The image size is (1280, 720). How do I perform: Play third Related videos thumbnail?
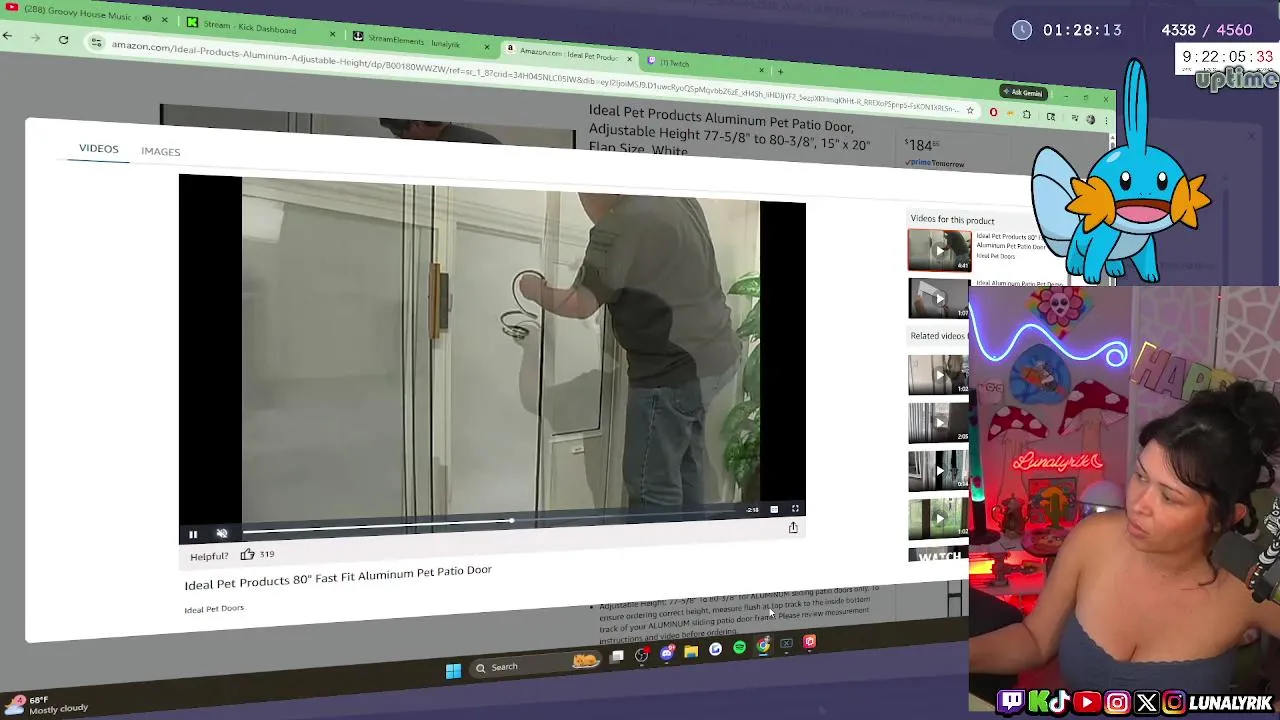pyautogui.click(x=938, y=470)
